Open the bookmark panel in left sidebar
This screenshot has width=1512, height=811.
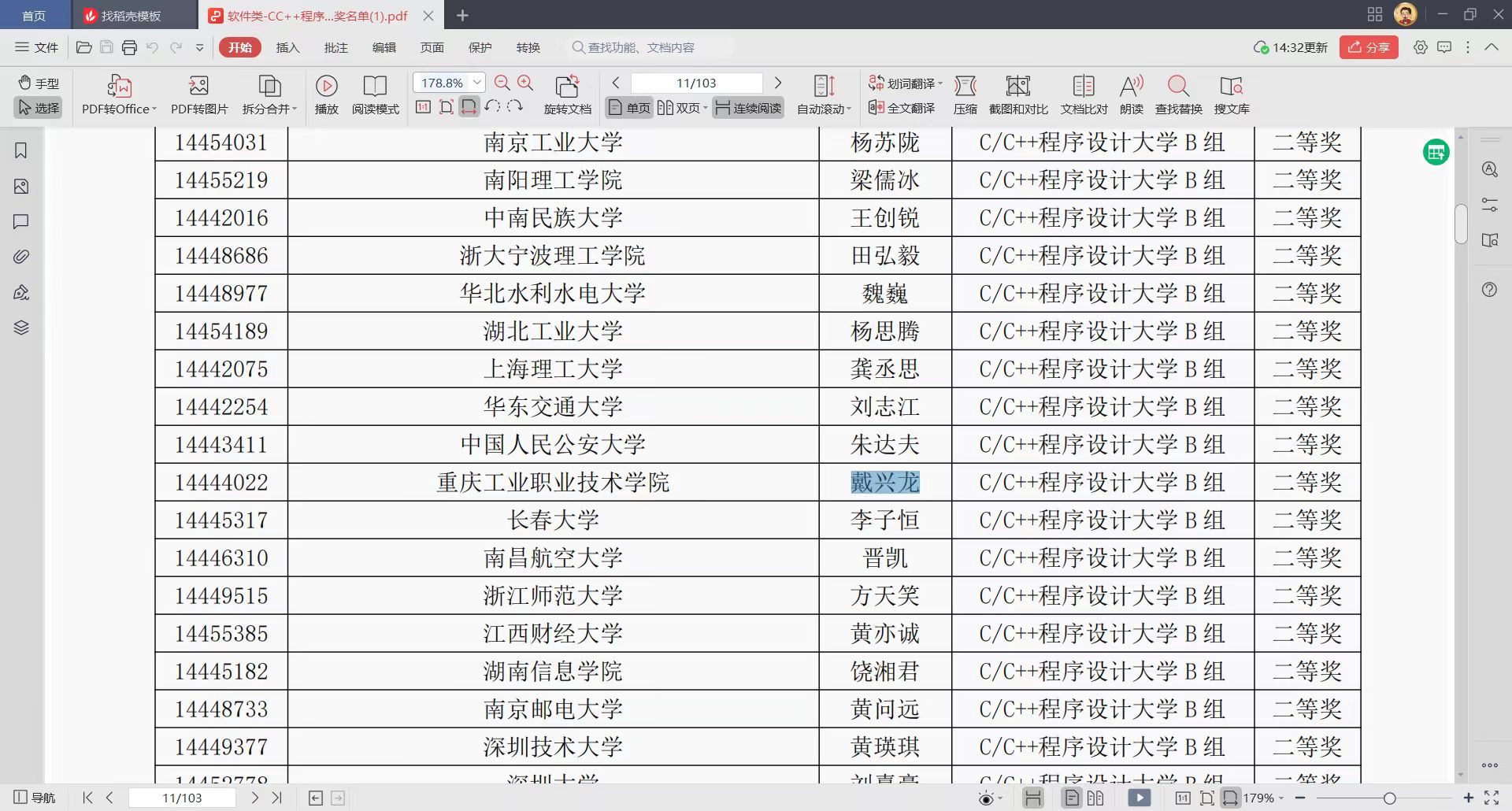[x=21, y=150]
